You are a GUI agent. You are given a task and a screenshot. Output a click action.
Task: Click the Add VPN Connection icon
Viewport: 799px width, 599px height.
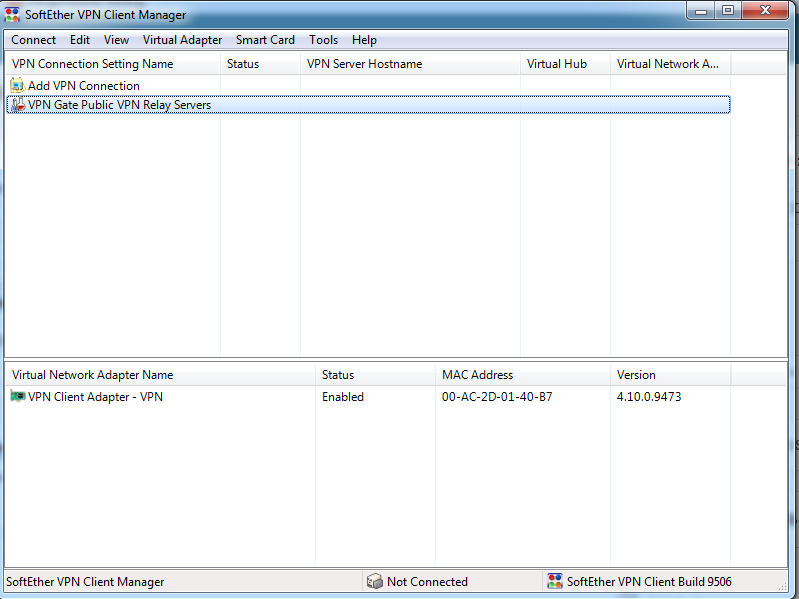17,86
